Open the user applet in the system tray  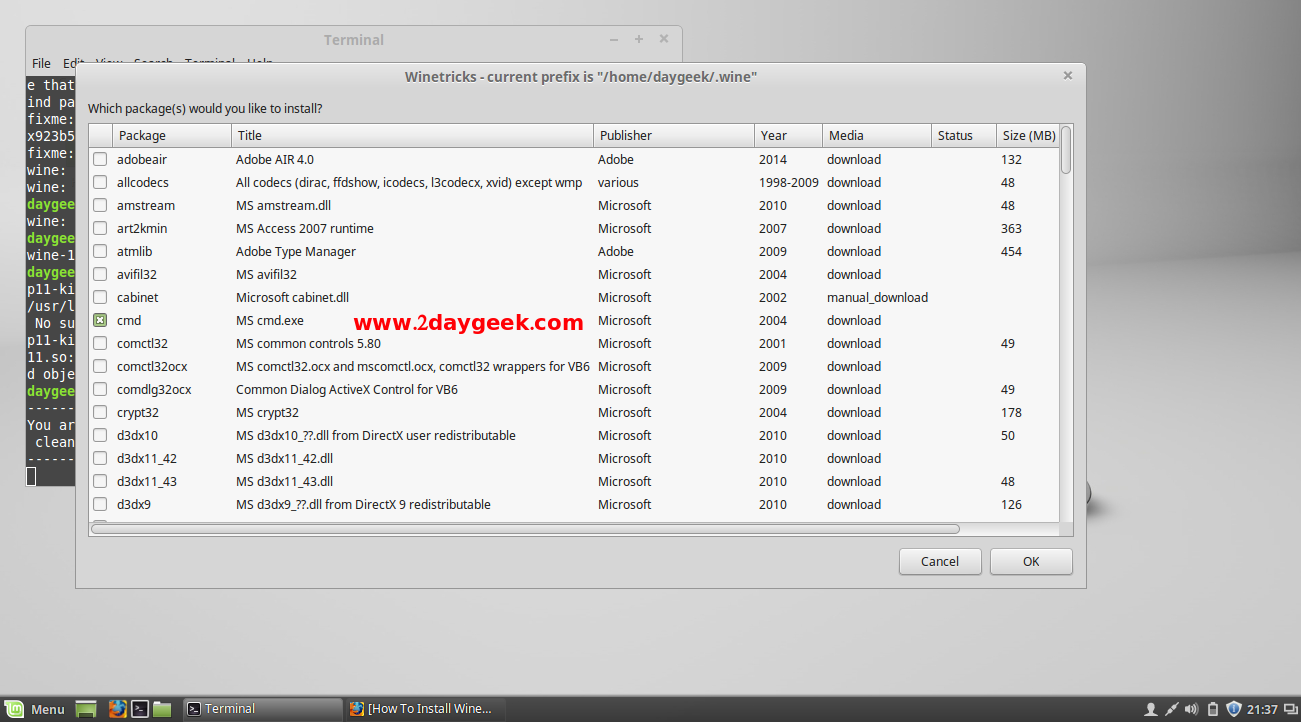point(1151,709)
